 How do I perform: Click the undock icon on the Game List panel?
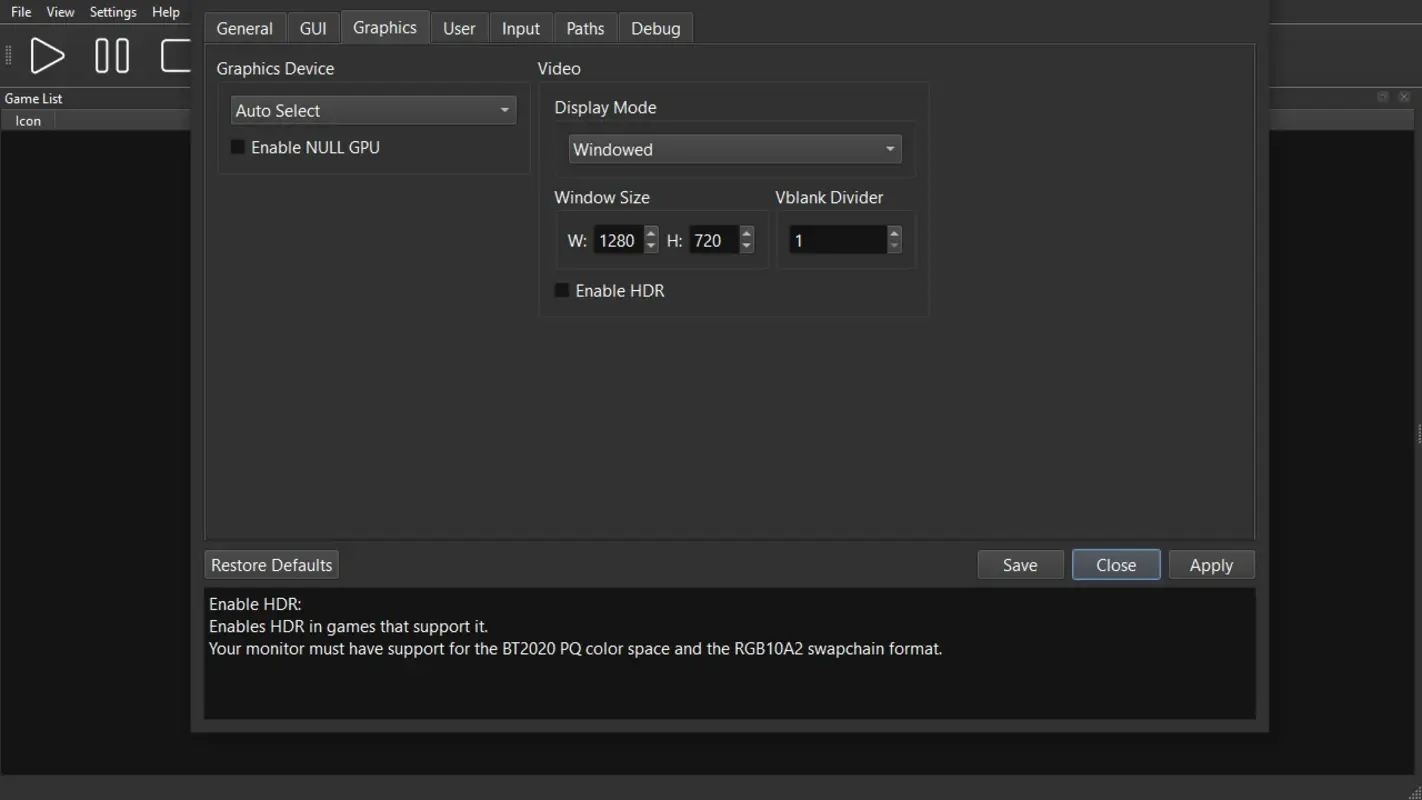pyautogui.click(x=1382, y=96)
